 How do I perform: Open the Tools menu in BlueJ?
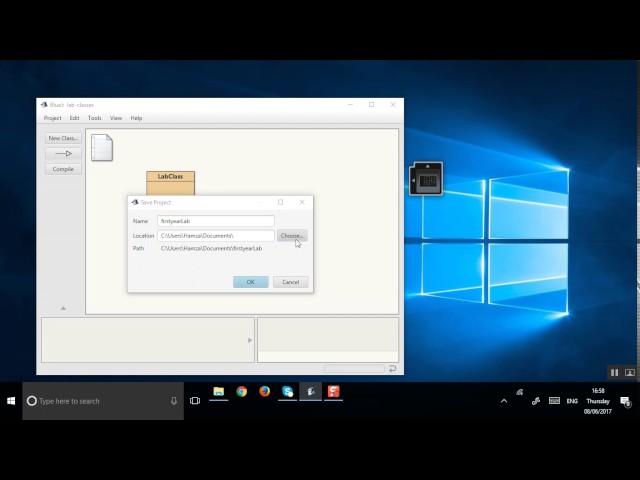tap(94, 118)
